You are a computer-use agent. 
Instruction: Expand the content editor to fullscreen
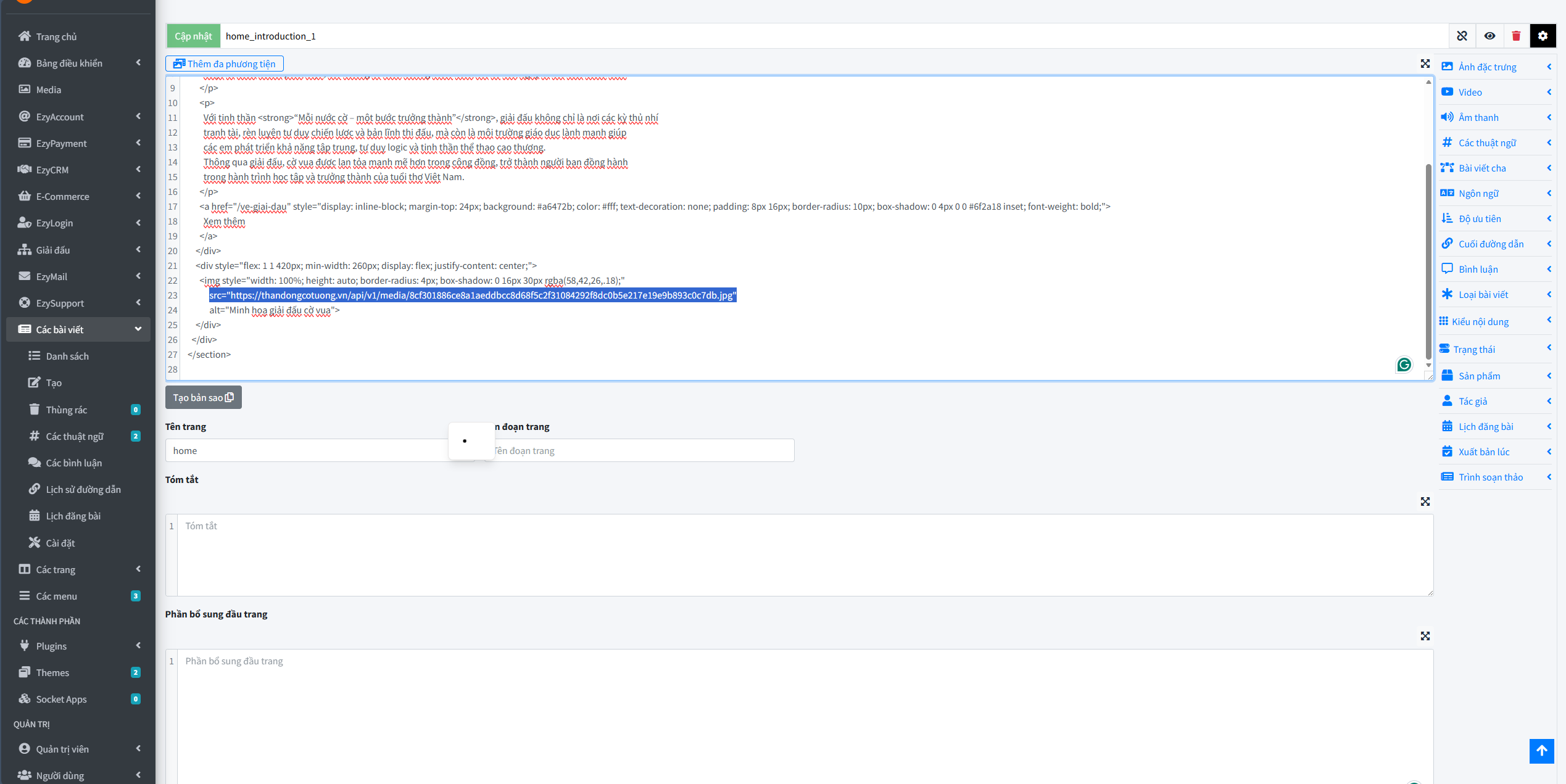coord(1425,64)
